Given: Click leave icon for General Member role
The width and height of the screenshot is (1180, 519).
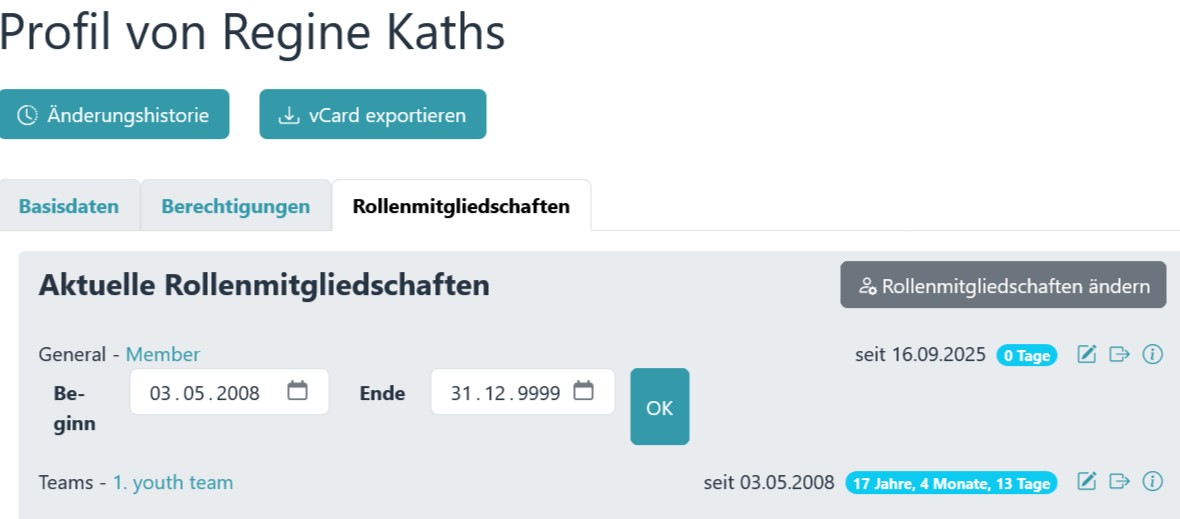Looking at the screenshot, I should 1120,354.
